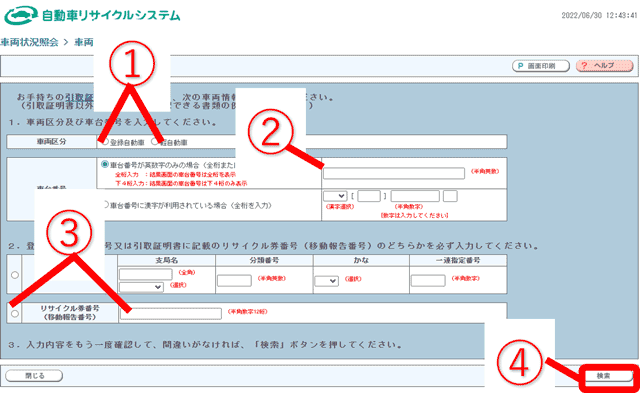
Task: Click the 一連指定番号 input field
Action: [x=428, y=280]
